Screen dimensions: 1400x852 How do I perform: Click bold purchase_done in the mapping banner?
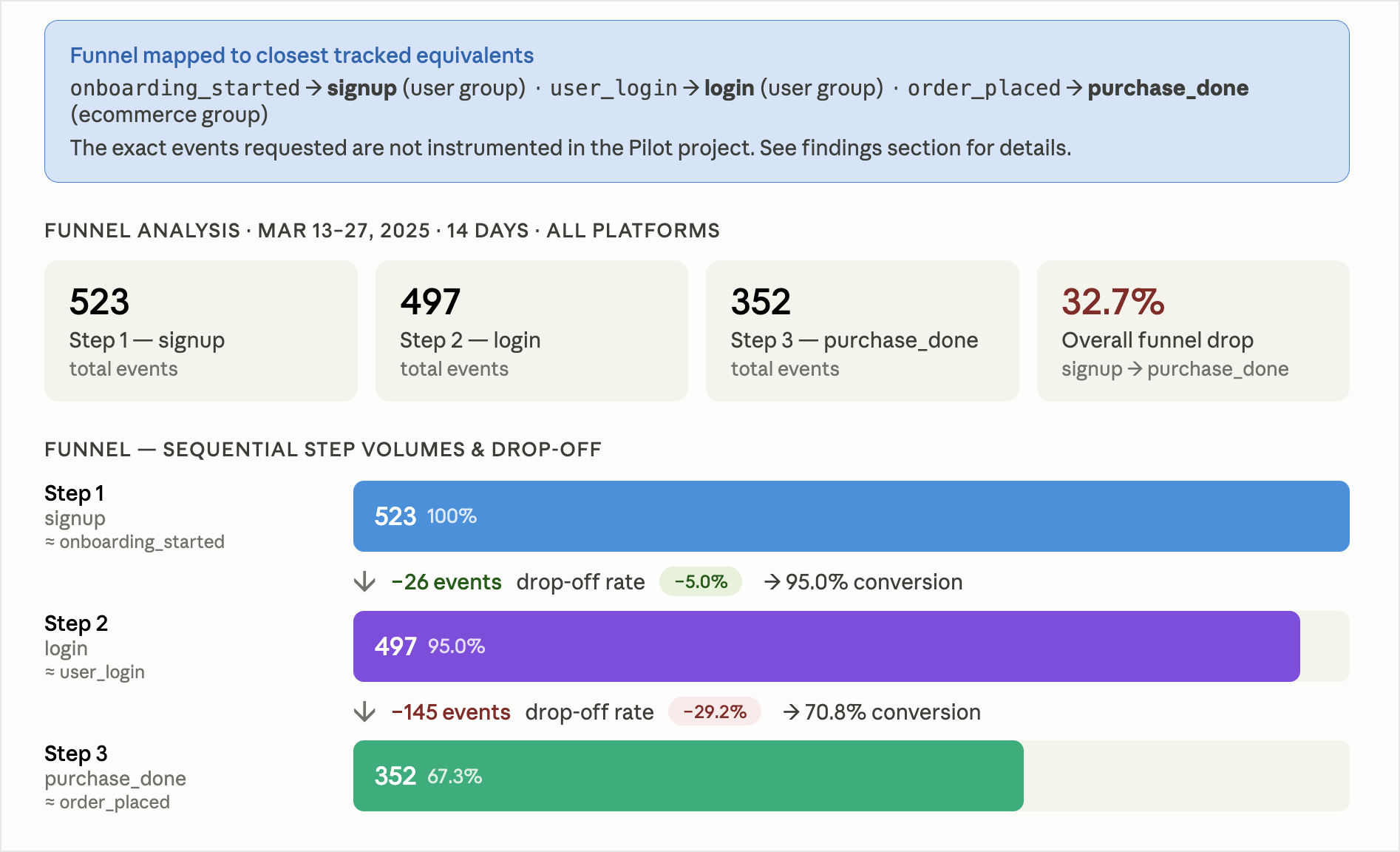pyautogui.click(x=1168, y=88)
